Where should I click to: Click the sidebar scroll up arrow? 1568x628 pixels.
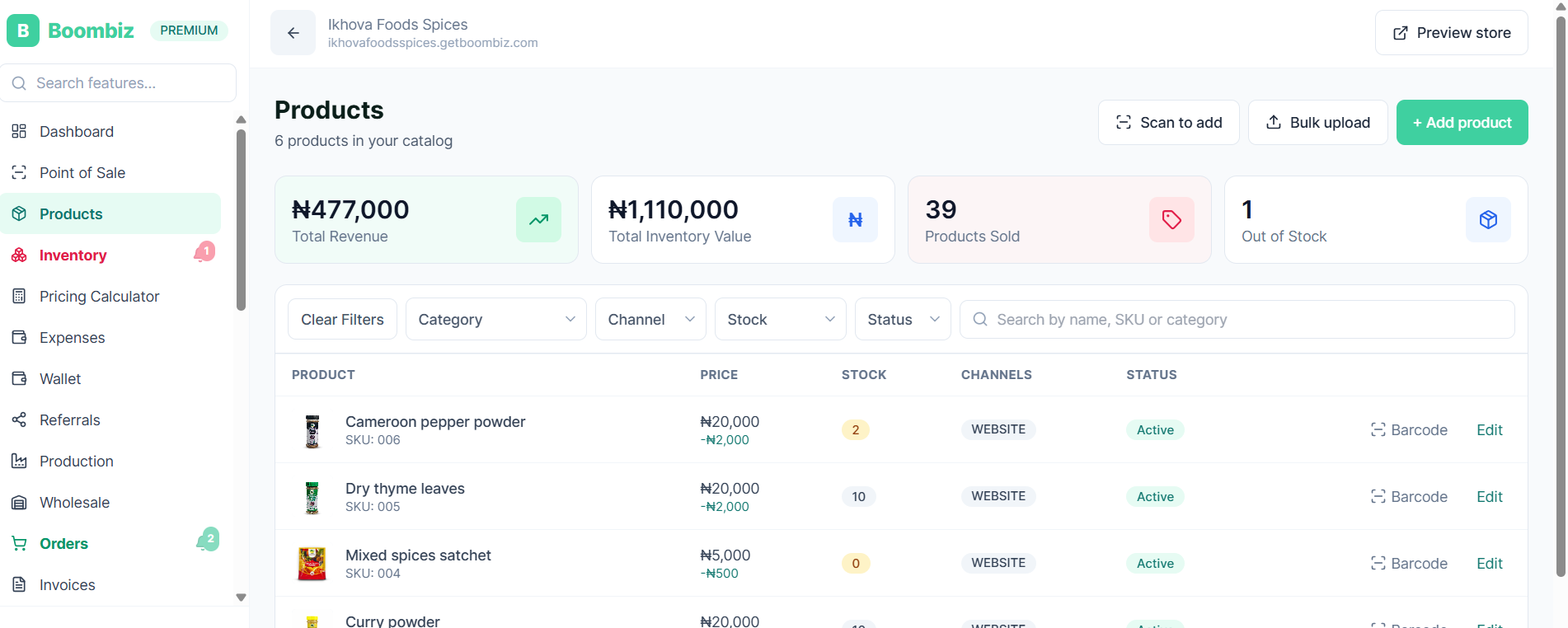241,120
